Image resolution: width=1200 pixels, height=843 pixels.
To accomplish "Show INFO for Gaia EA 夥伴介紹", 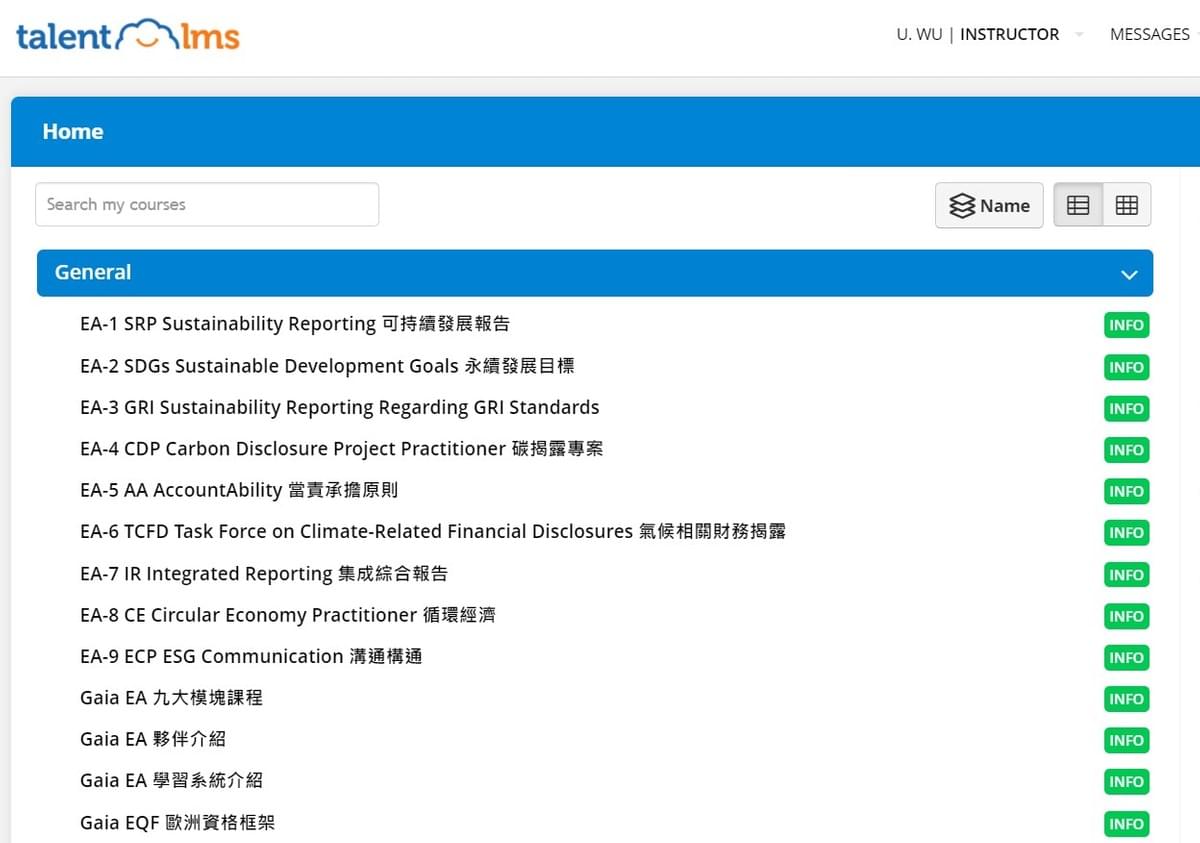I will (1126, 740).
